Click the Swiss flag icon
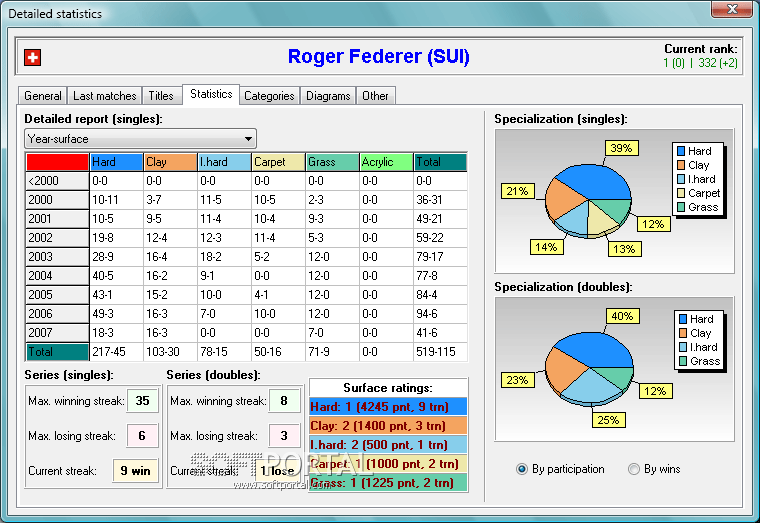This screenshot has width=760, height=523. point(32,57)
